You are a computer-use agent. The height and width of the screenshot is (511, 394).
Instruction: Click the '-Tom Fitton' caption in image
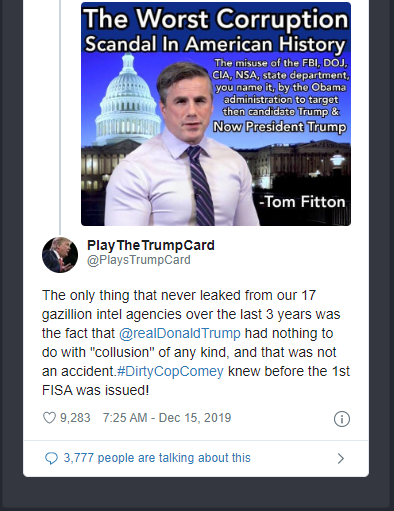302,202
